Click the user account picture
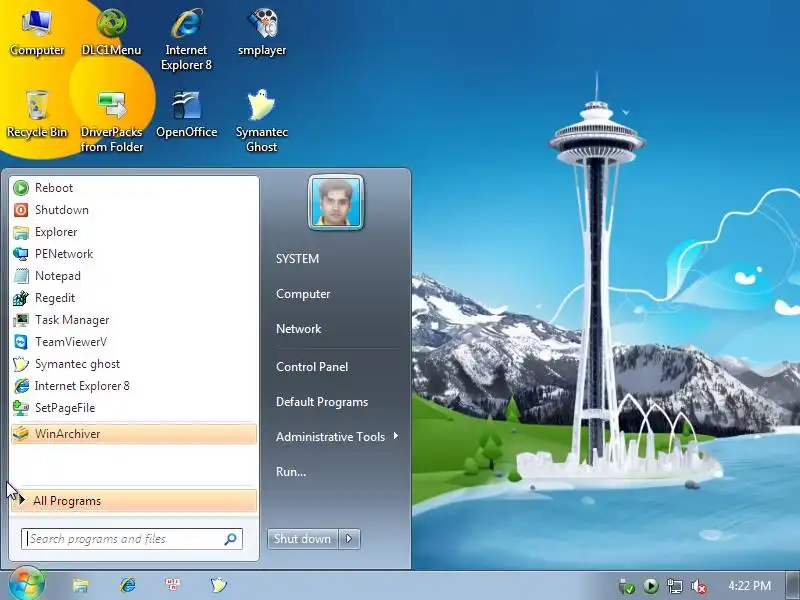 point(336,202)
